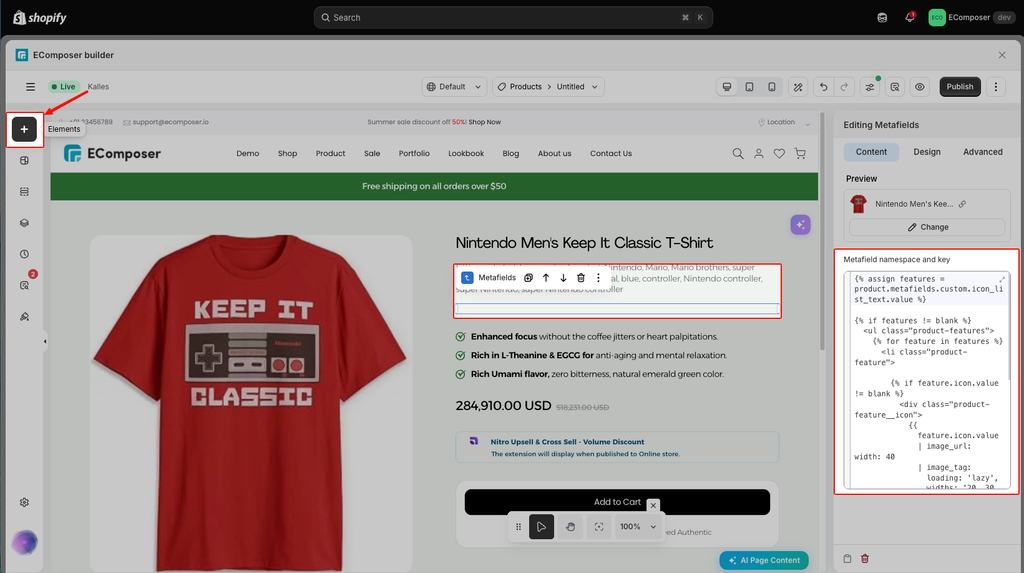This screenshot has width=1024, height=573.
Task: Open the sidebar icon with red badge 2
Action: click(x=25, y=285)
